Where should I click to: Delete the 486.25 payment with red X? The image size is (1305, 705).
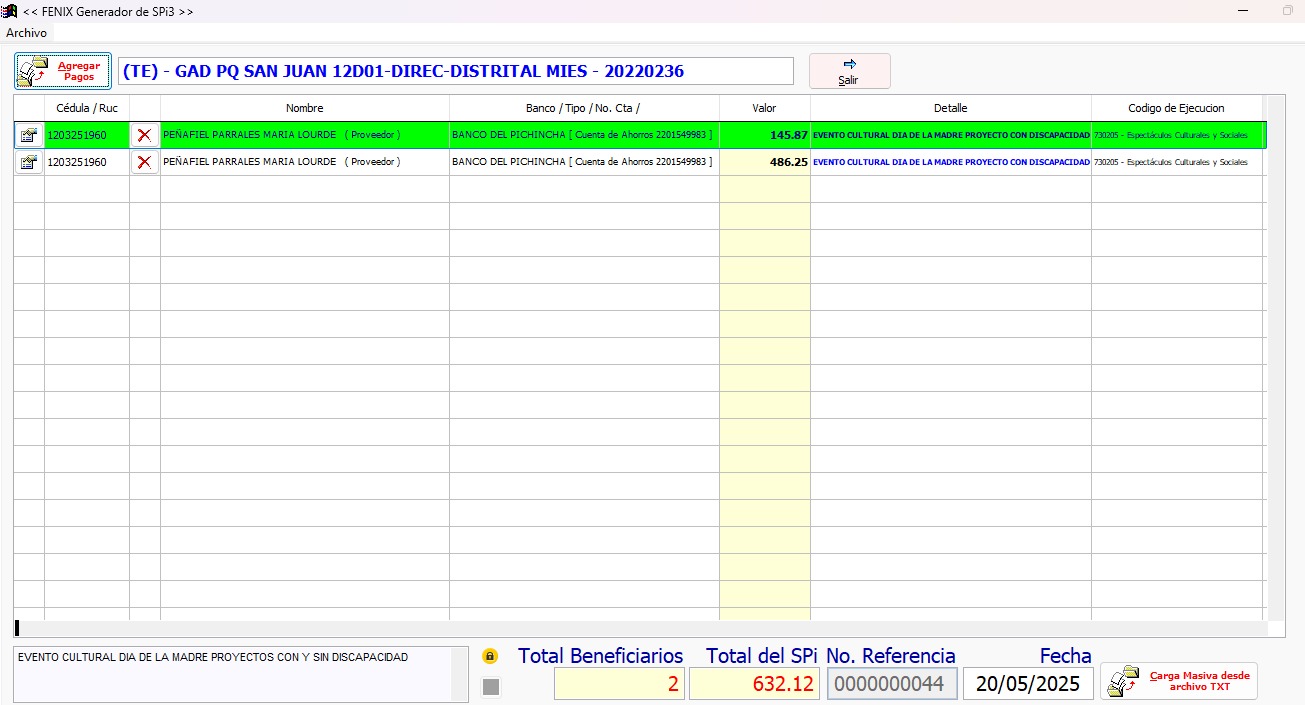tap(144, 162)
